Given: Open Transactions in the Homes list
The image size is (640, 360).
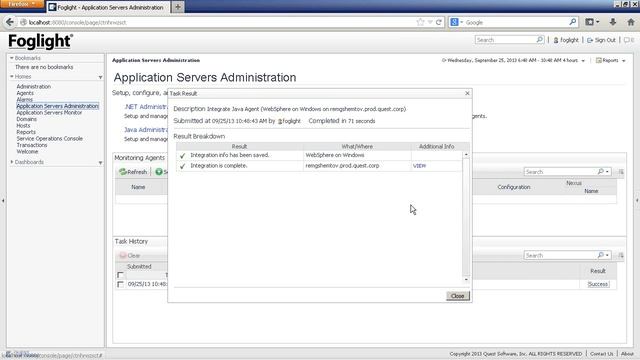Looking at the screenshot, I should point(32,145).
